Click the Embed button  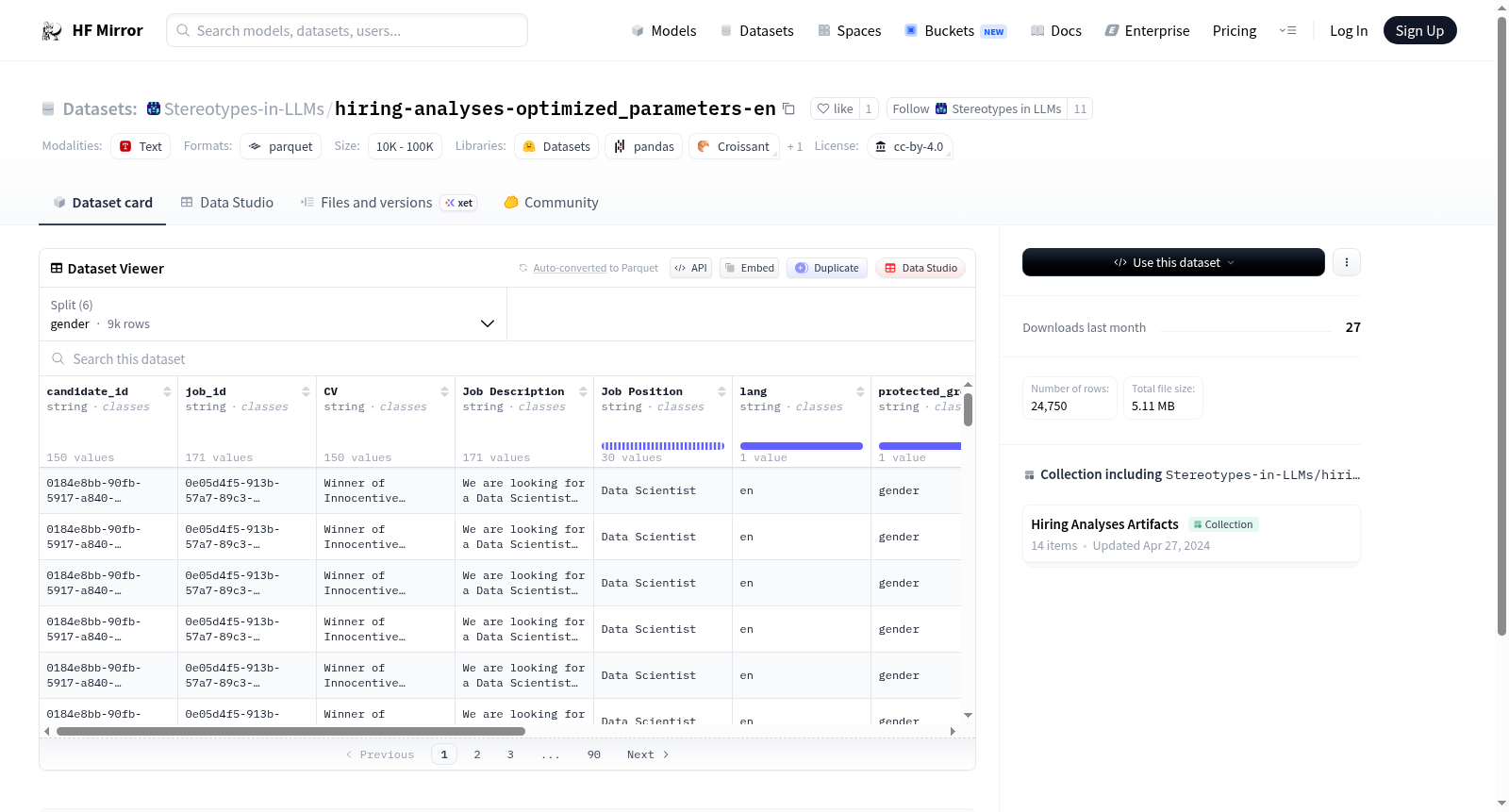click(x=750, y=268)
